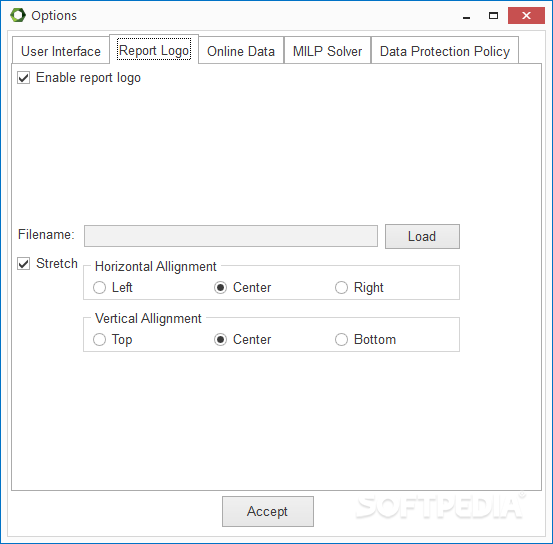Minimize the Options window
This screenshot has width=553, height=544.
click(466, 16)
